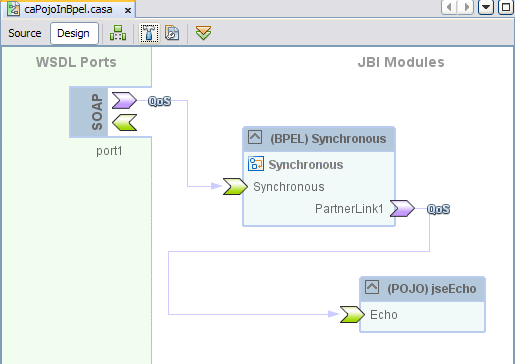
Task: Click the green Synchronous provide endpoint arrow
Action: [235, 186]
